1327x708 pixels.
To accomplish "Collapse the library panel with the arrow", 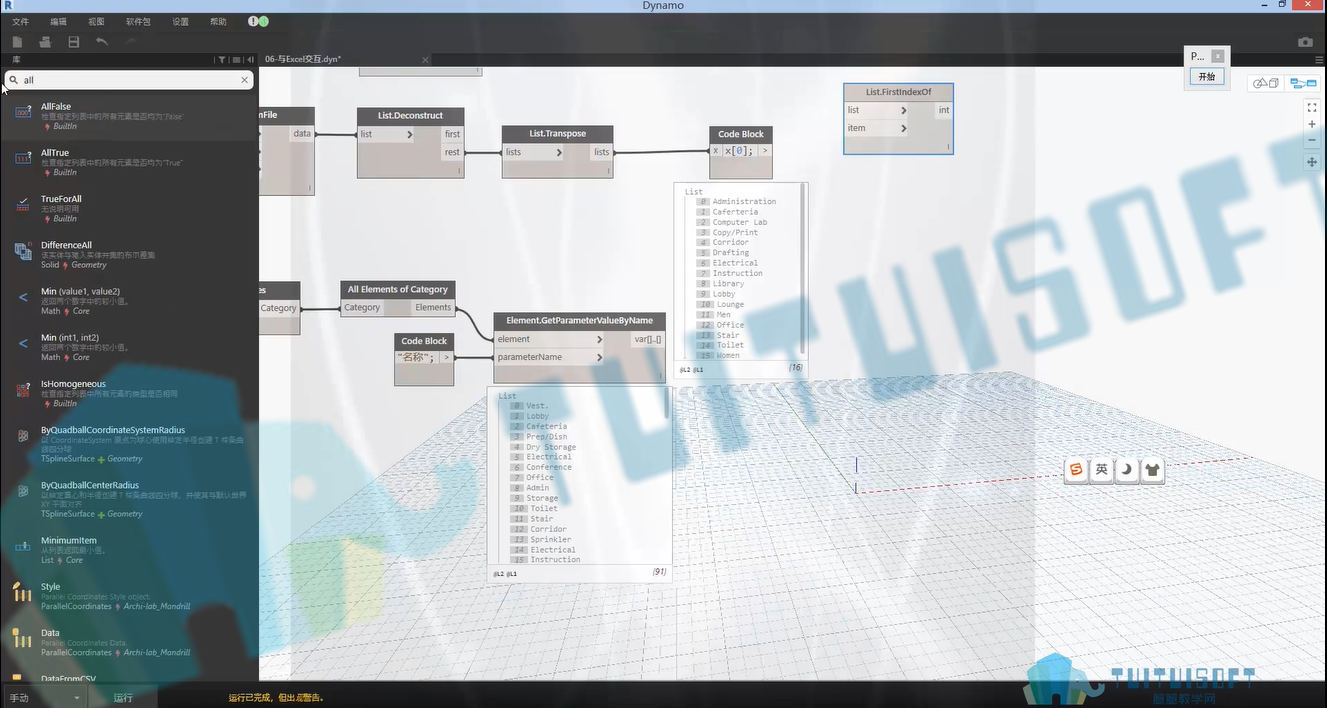I will click(x=250, y=60).
